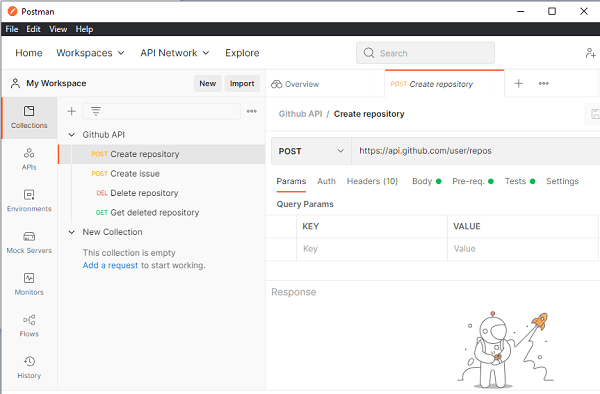Screen dimensions: 600x394
Task: Switch to the Tests tab
Action: tap(520, 181)
